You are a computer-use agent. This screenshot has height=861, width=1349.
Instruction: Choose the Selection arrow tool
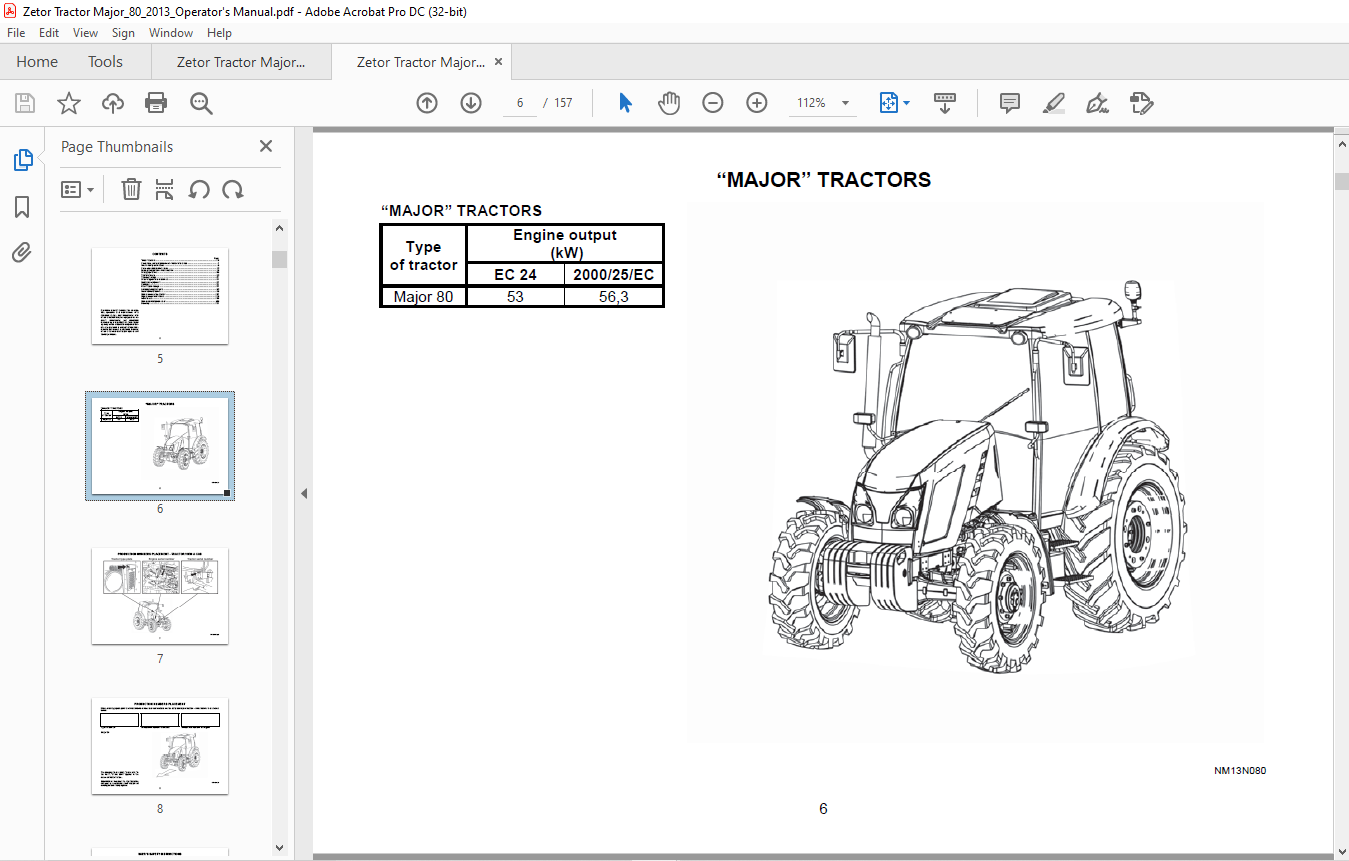pyautogui.click(x=626, y=103)
